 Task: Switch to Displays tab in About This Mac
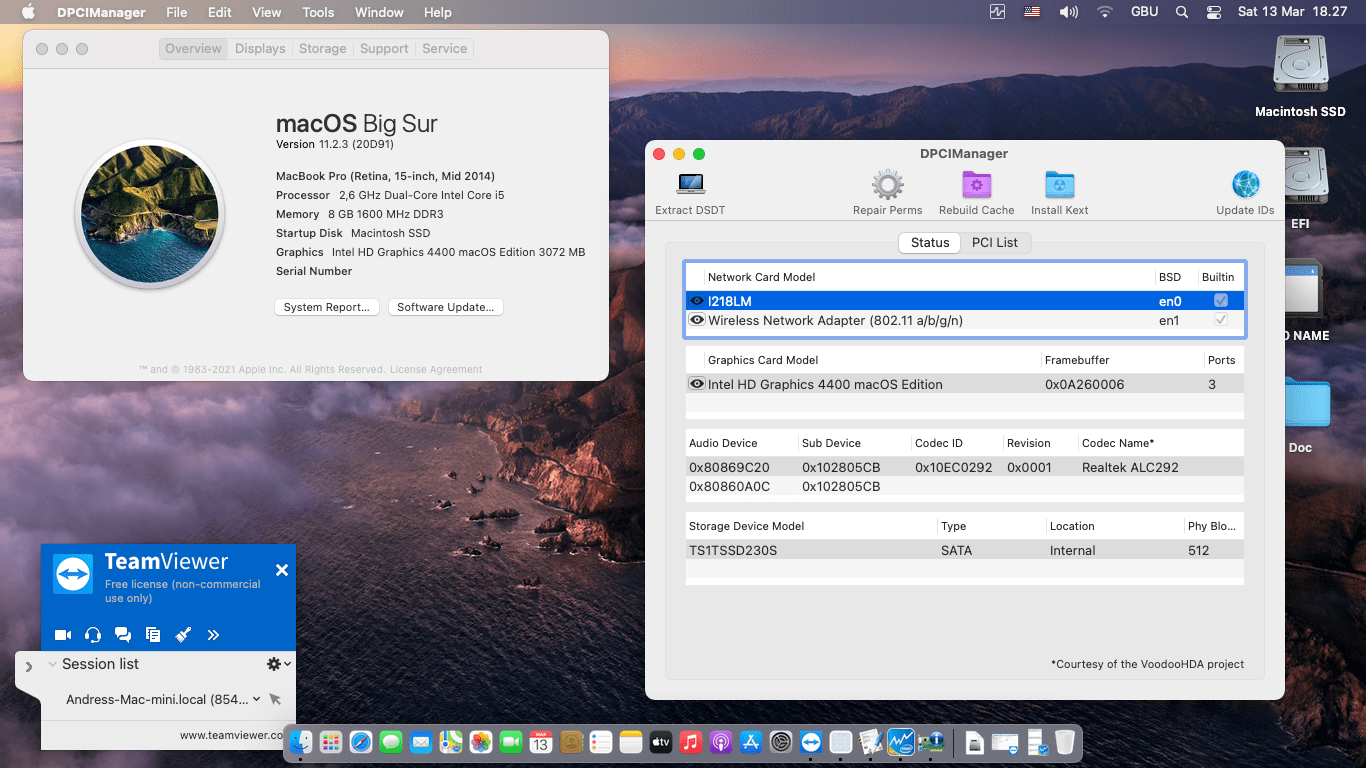click(x=260, y=49)
